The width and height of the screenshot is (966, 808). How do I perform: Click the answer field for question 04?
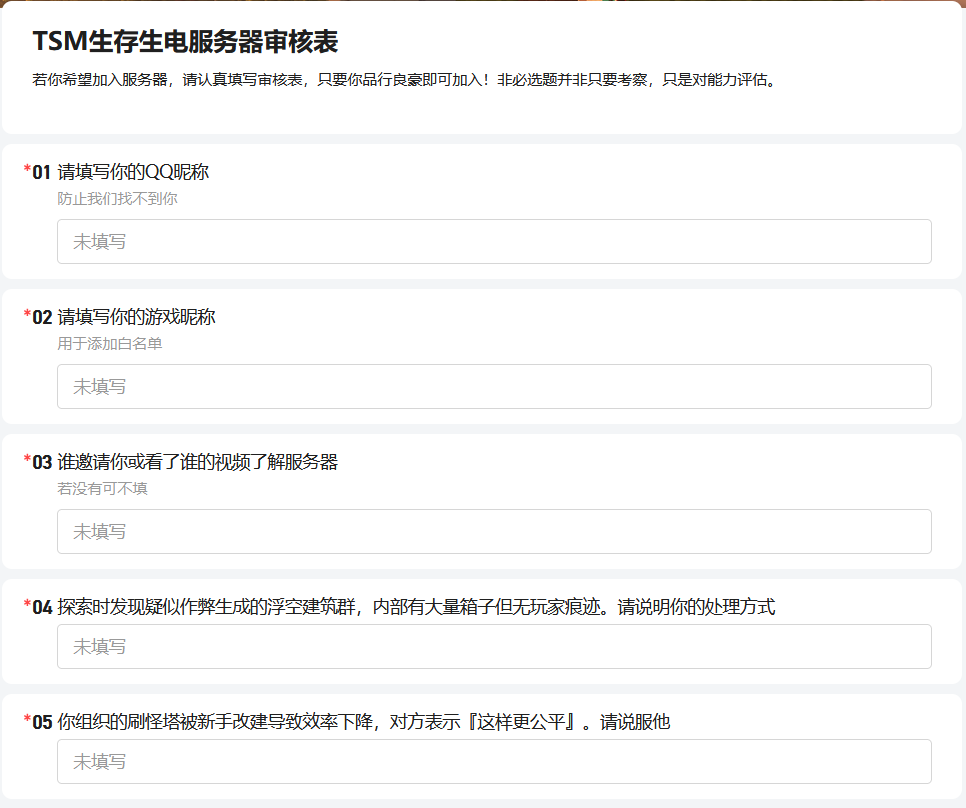tap(494, 646)
